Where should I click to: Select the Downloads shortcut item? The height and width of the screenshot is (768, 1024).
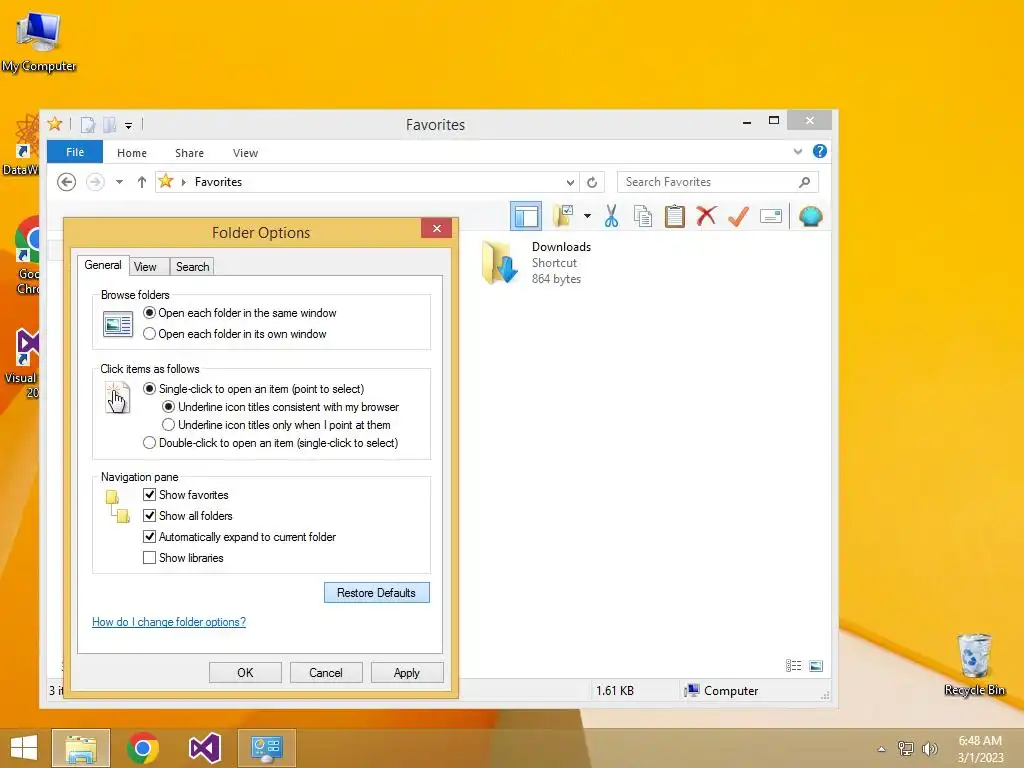point(537,263)
